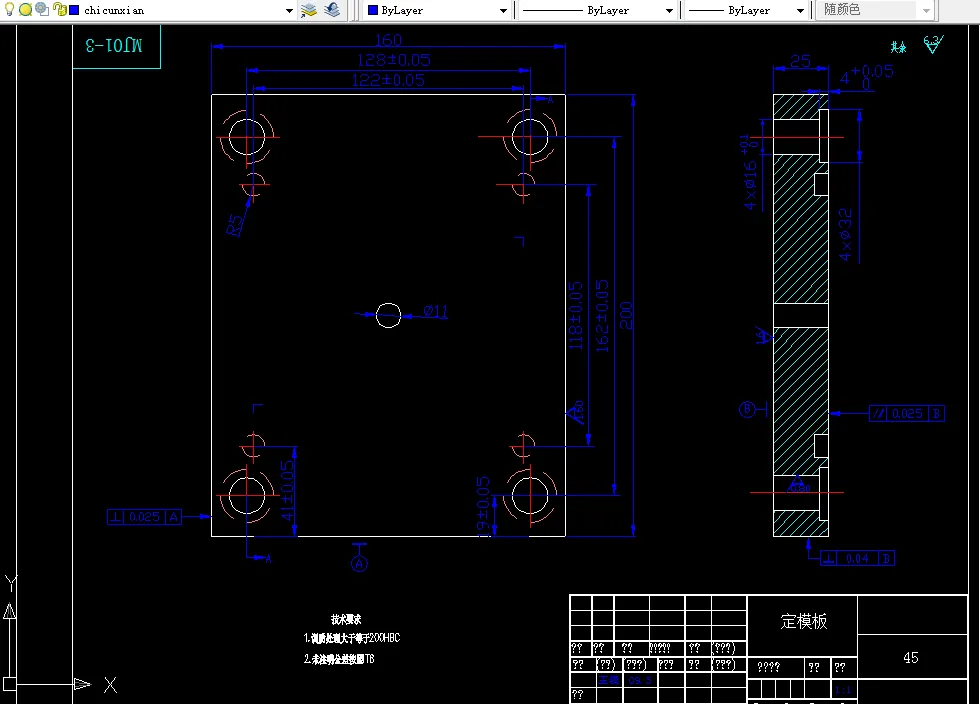Toggle the layer freeze sun icon

pos(26,9)
